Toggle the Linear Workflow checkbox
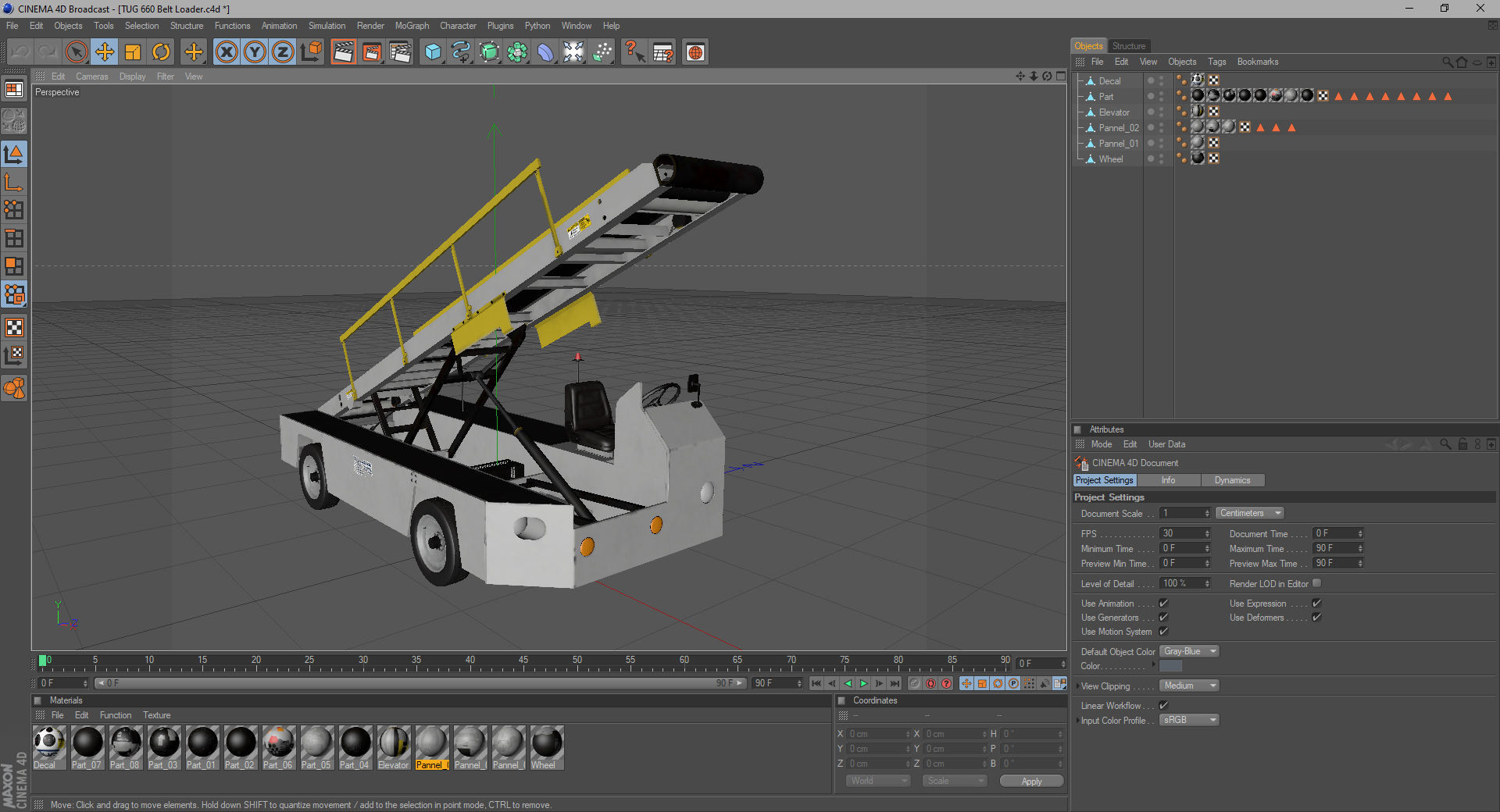The image size is (1500, 812). pos(1163,705)
